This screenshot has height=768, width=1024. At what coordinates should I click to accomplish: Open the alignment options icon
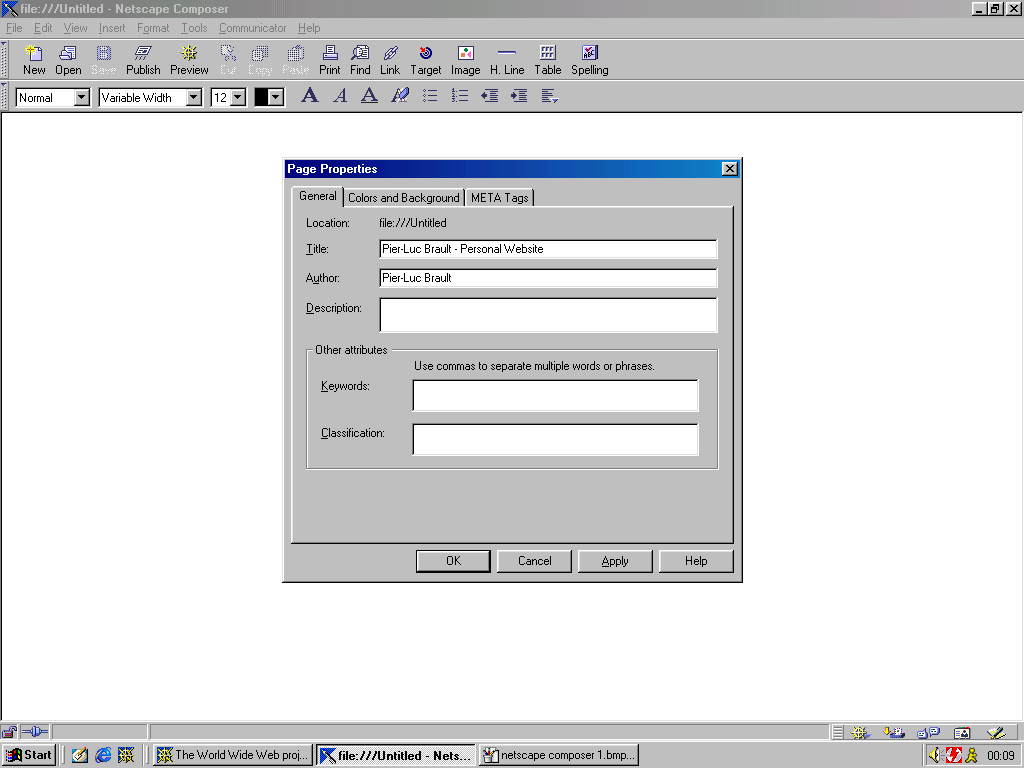point(549,96)
